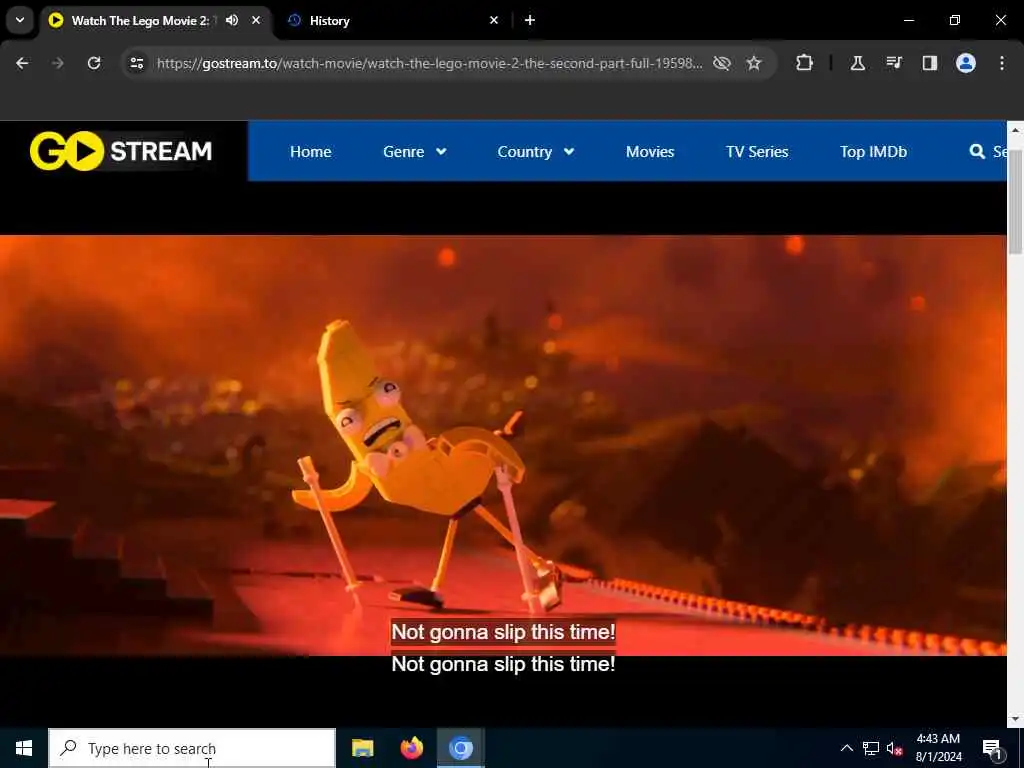
Task: Launch Firefox from the taskbar
Action: [411, 748]
